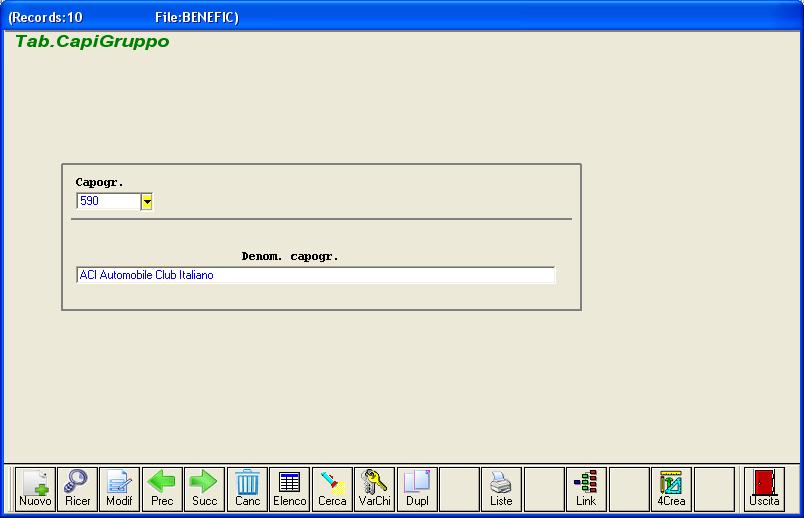The width and height of the screenshot is (804, 518).
Task: Select the Modif edit record button
Action: tap(119, 489)
